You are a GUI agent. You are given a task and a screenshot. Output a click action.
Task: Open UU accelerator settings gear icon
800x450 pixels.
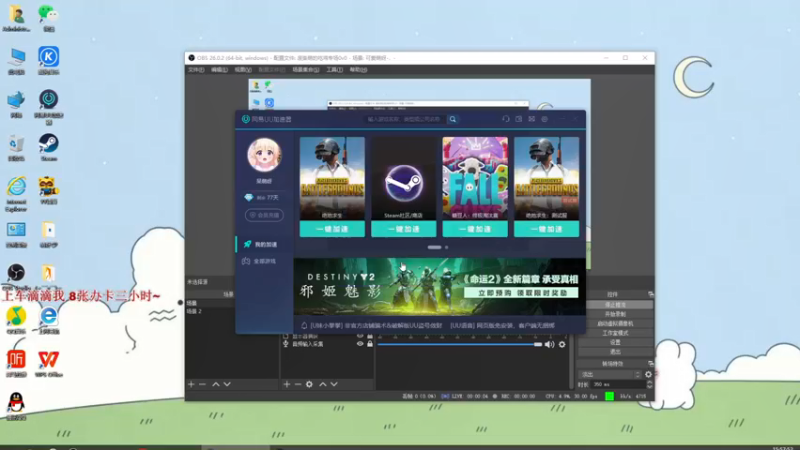(544, 119)
